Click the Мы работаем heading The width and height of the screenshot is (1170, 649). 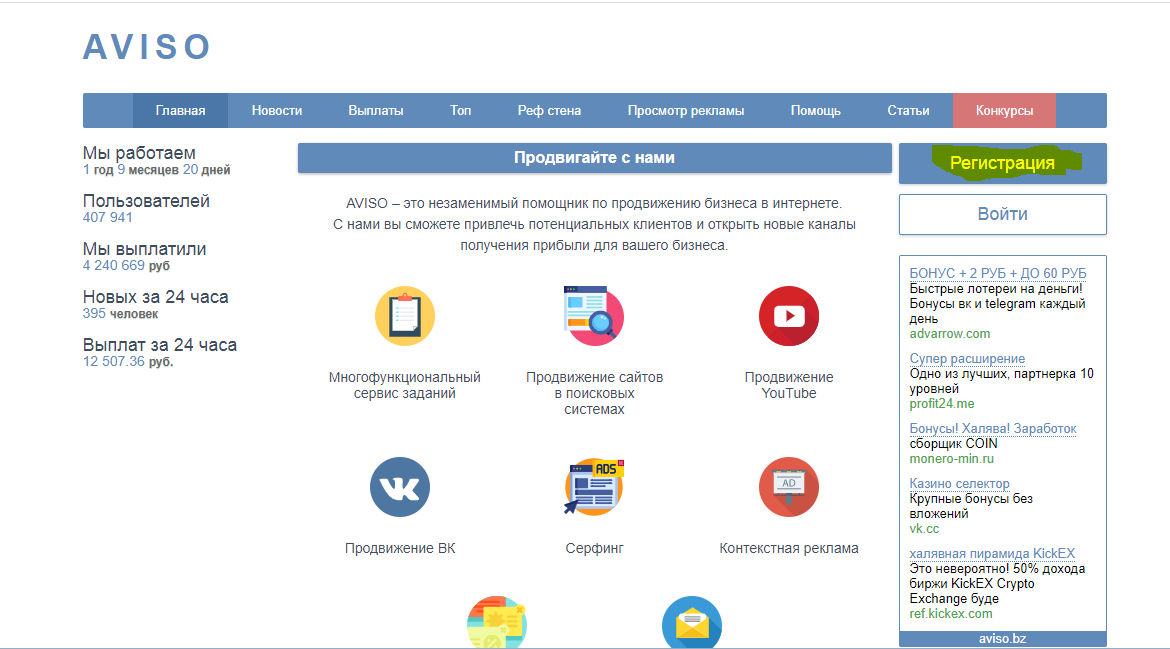(139, 153)
